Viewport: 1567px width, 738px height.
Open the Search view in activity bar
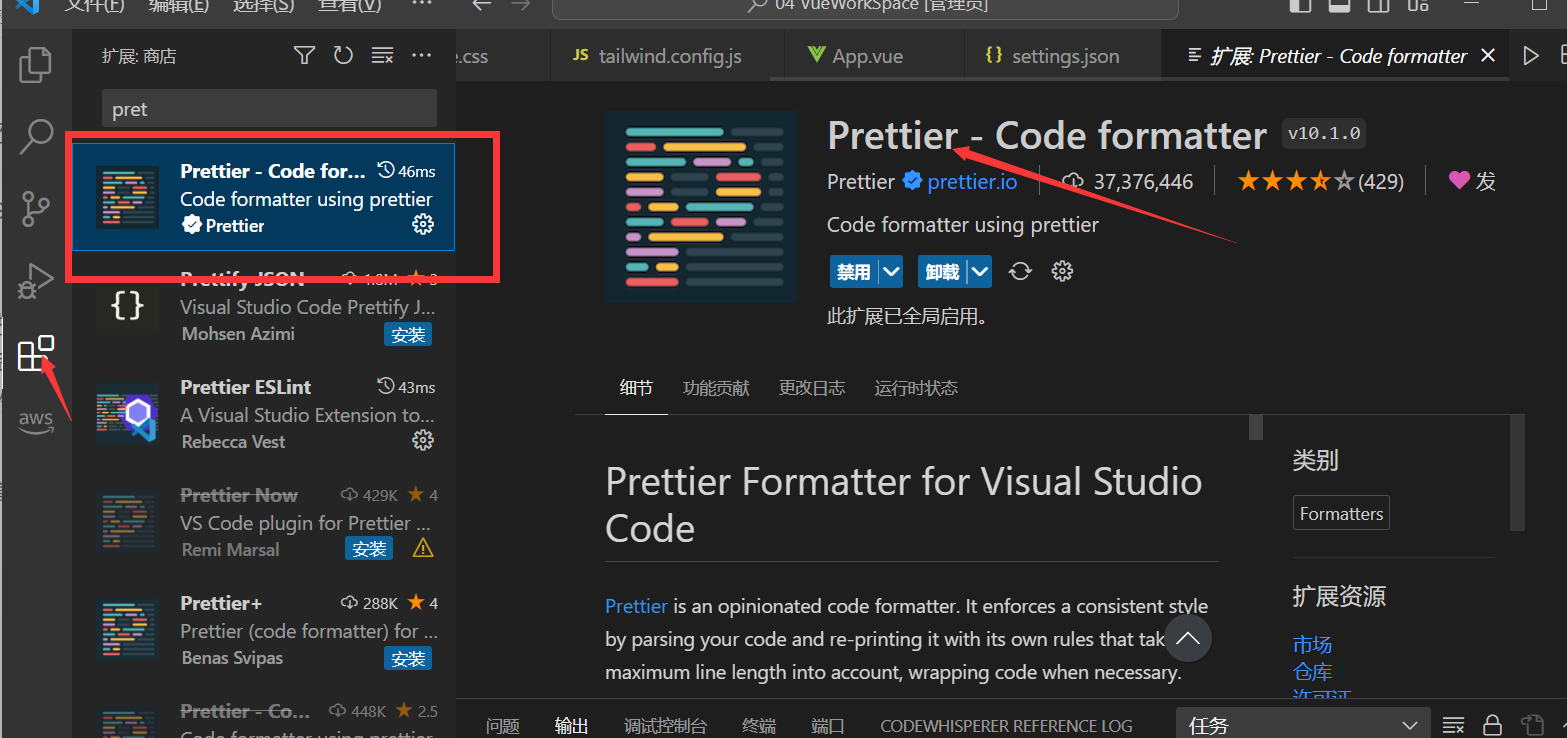36,136
